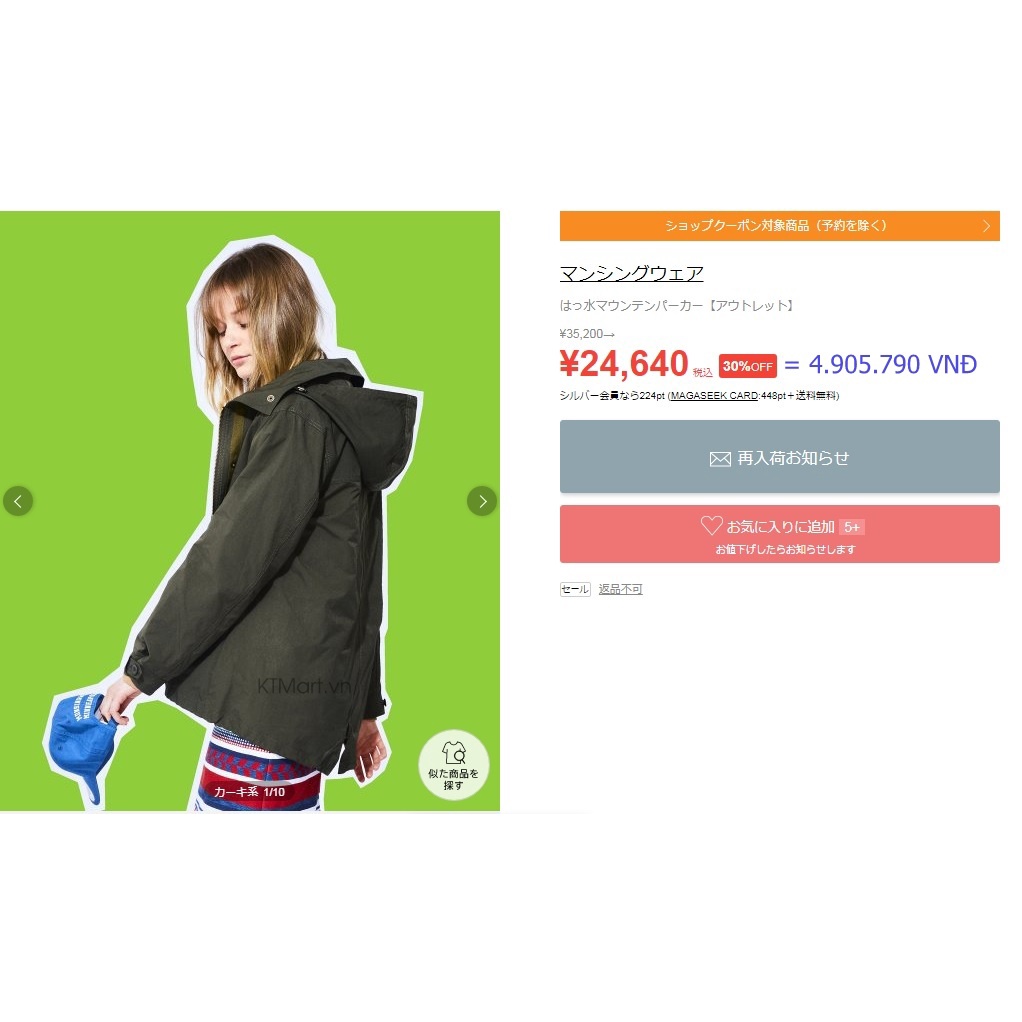Click the 5+ favorites count badge
The width and height of the screenshot is (1022, 1022).
[852, 527]
